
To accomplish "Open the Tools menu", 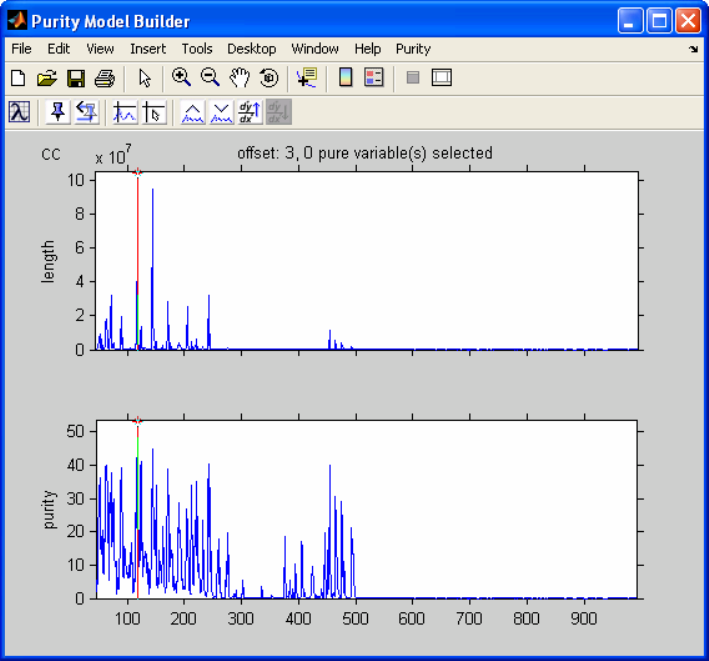I will 197,48.
